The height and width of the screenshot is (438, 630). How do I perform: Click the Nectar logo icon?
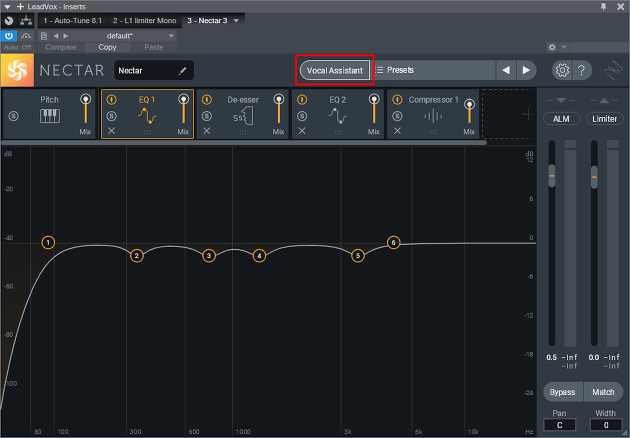[x=17, y=71]
